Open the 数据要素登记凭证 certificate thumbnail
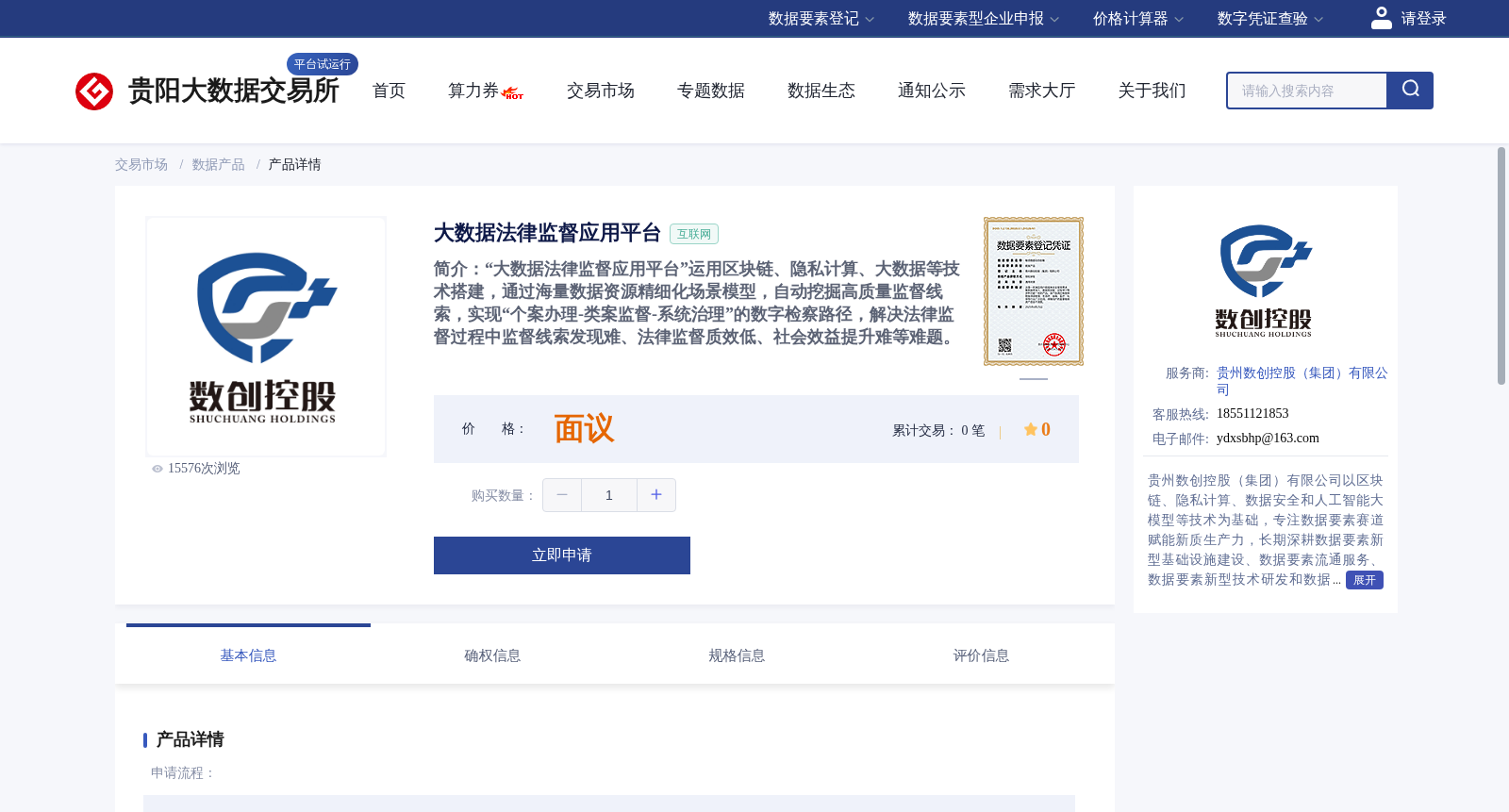1509x812 pixels. 1034,291
